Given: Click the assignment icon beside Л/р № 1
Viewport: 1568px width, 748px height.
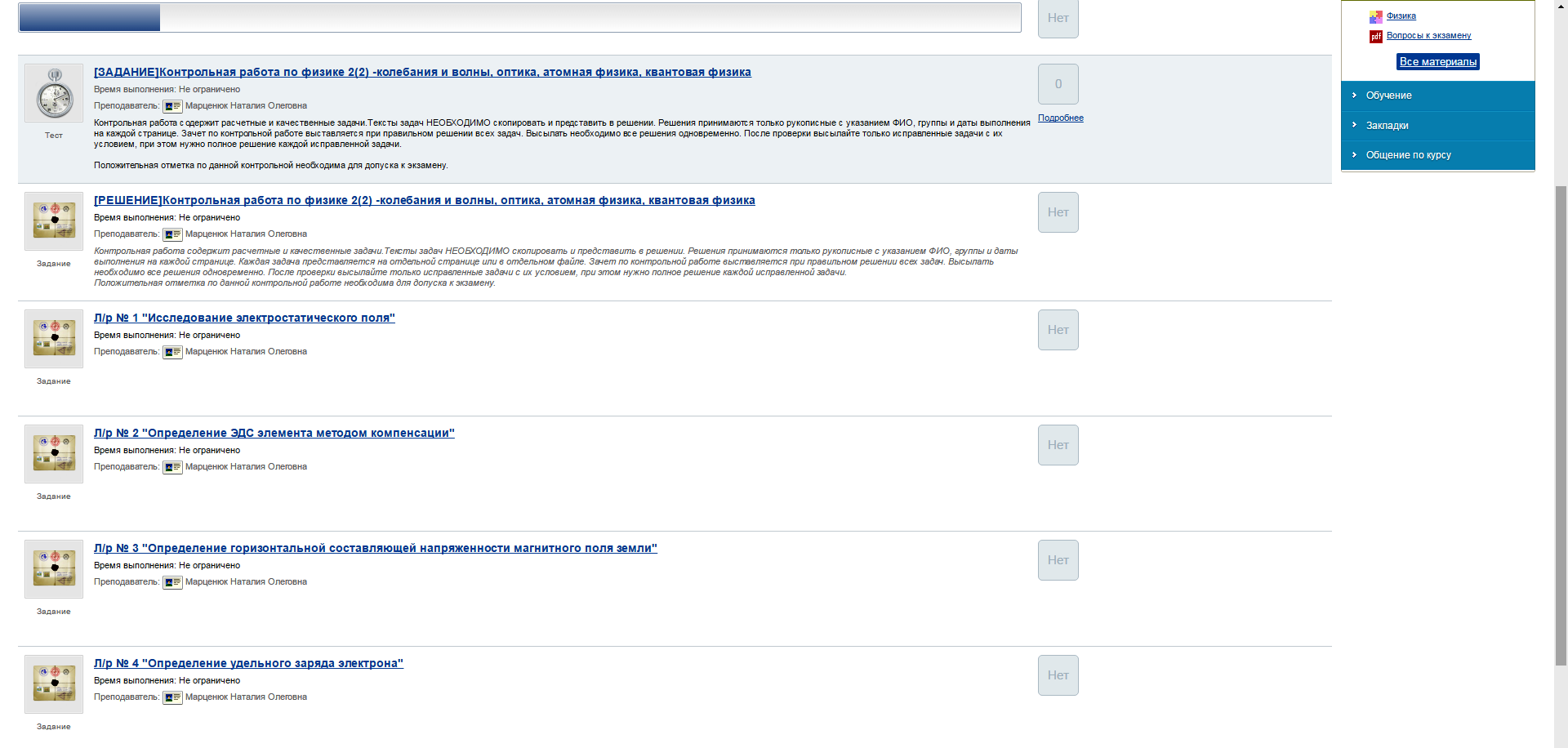Looking at the screenshot, I should (54, 338).
